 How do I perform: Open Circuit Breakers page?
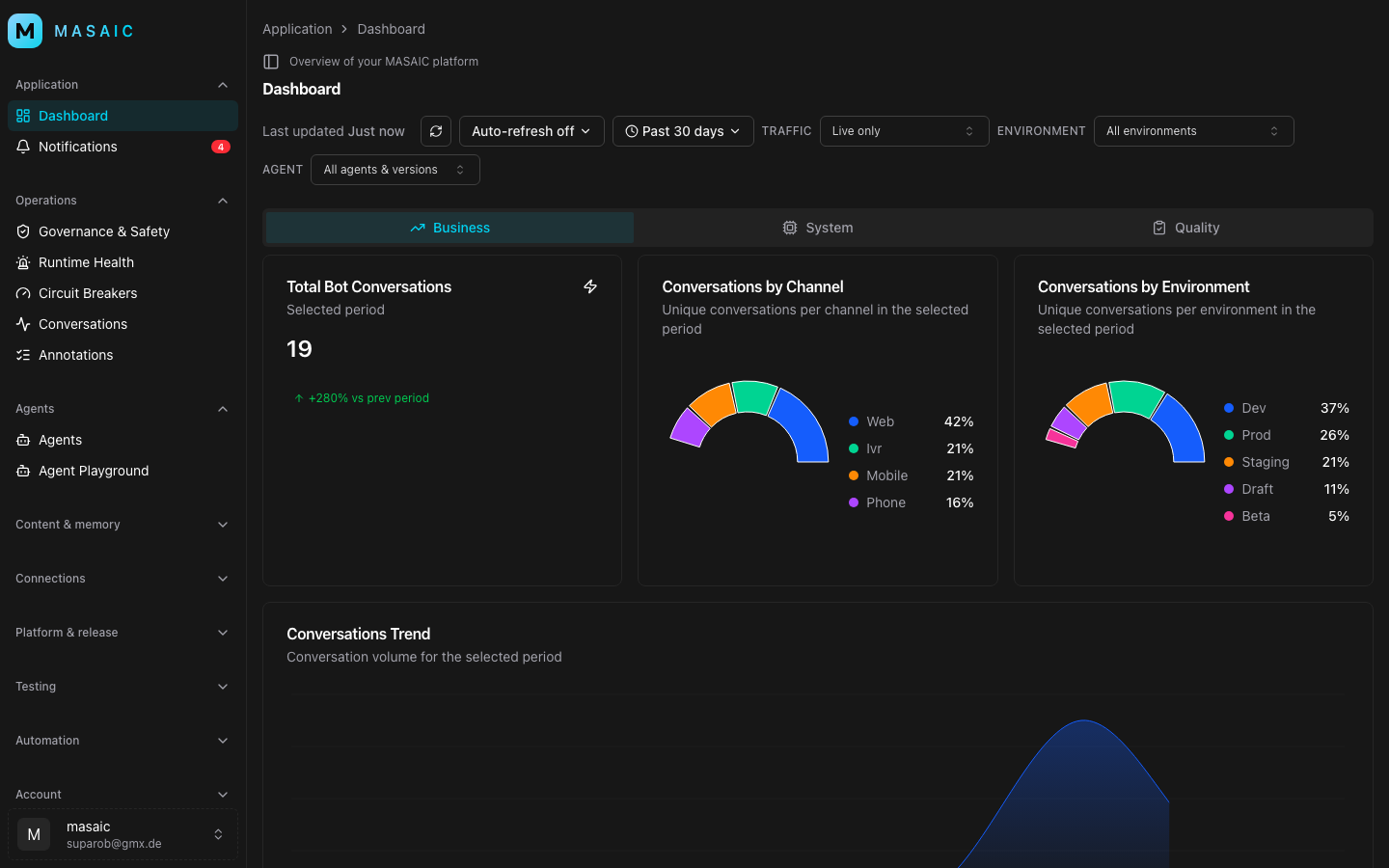[x=123, y=293]
